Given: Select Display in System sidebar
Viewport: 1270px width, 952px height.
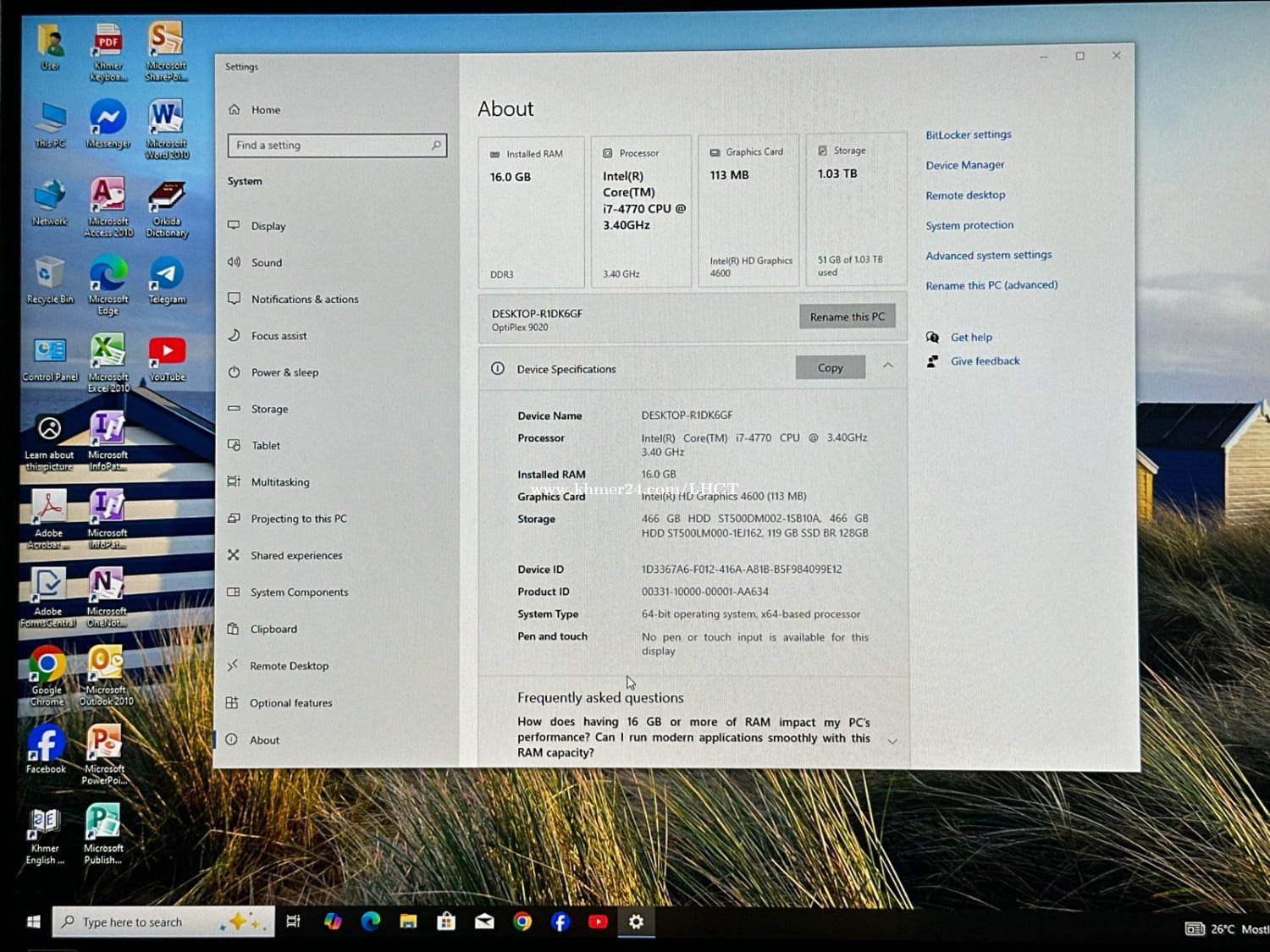Looking at the screenshot, I should 268,226.
